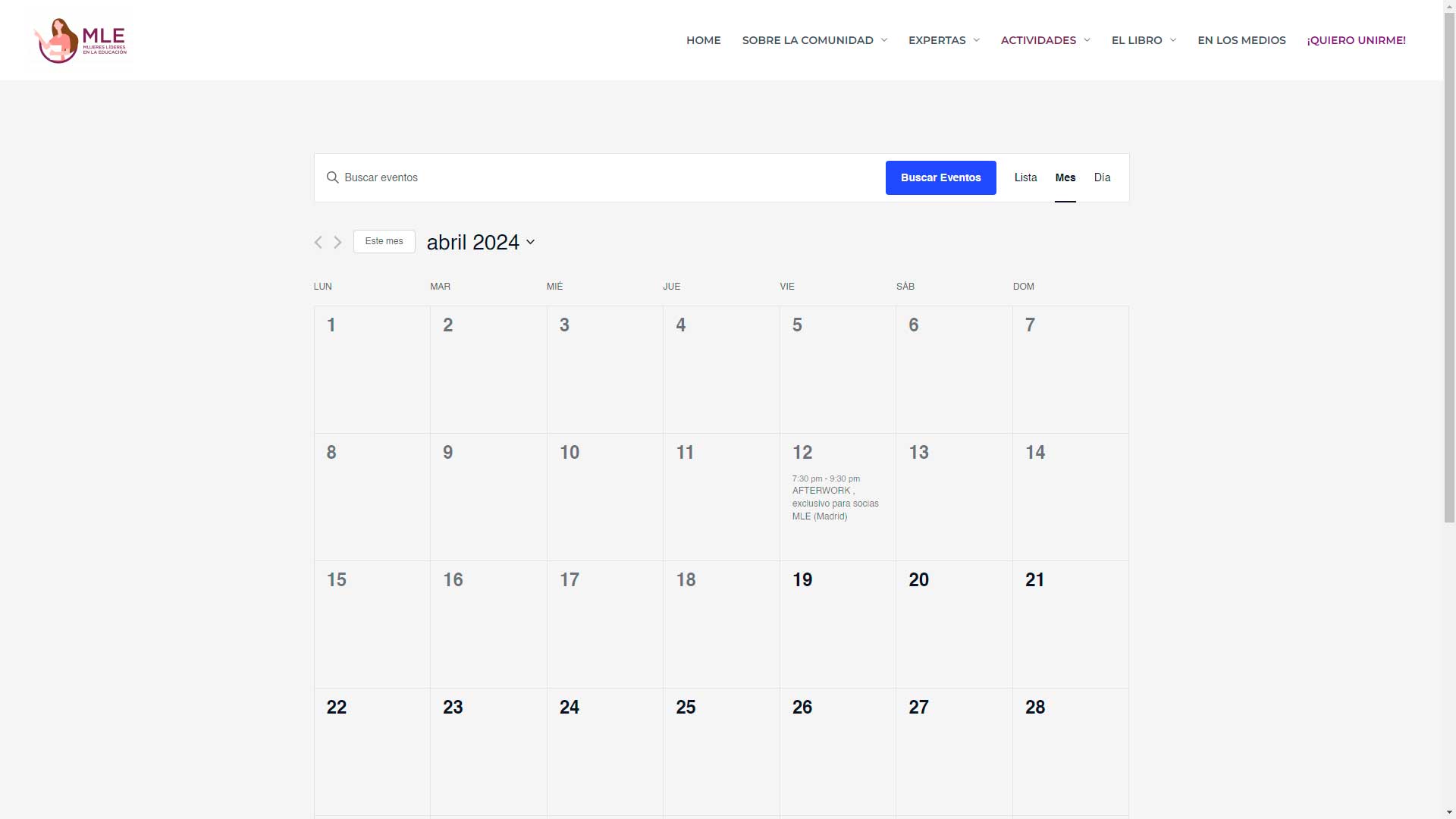Viewport: 1456px width, 819px height.
Task: Switch to Lista view
Action: point(1025,177)
